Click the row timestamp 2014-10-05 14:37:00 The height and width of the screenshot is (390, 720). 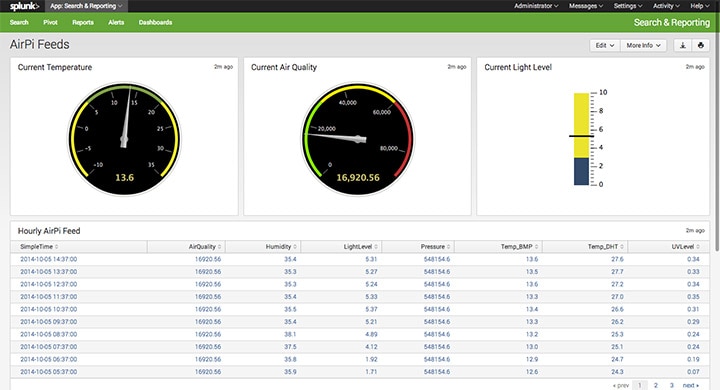click(x=49, y=259)
